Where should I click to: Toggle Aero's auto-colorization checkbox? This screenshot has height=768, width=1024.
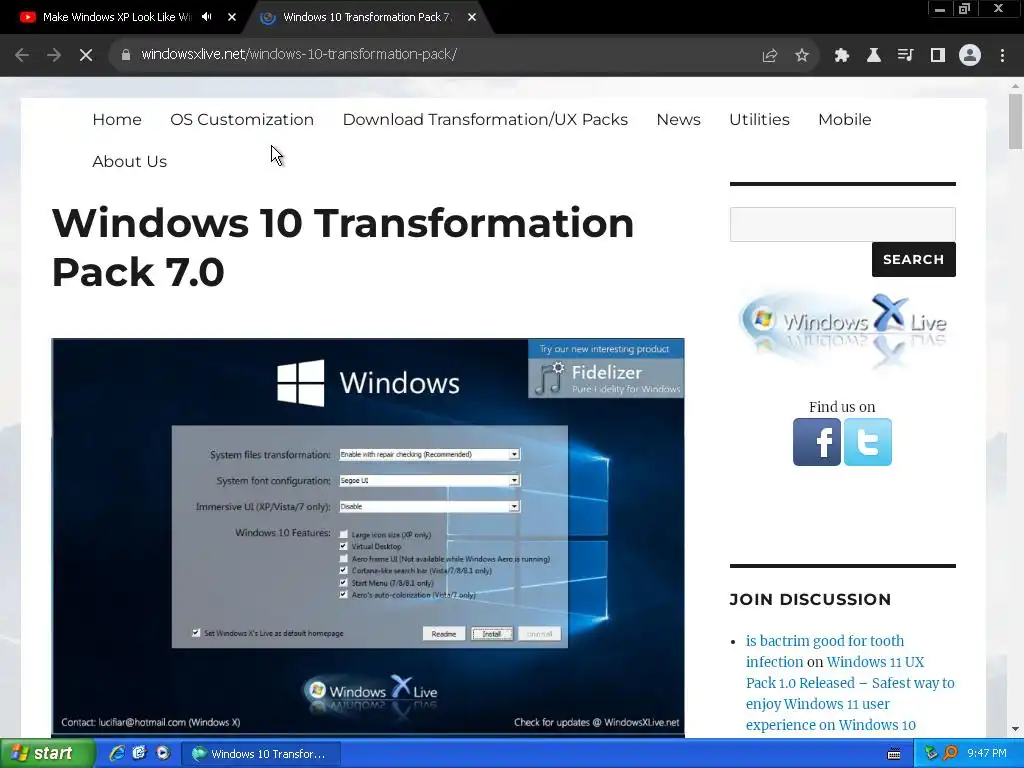coord(344,595)
